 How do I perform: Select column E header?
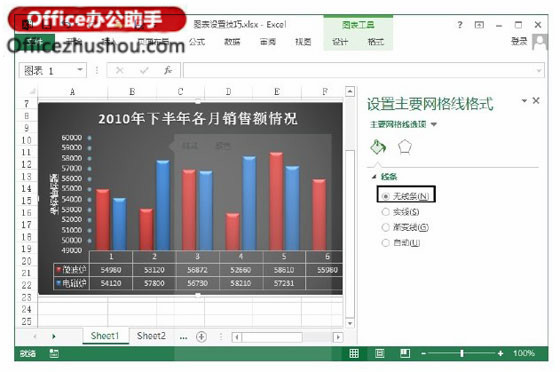(277, 92)
